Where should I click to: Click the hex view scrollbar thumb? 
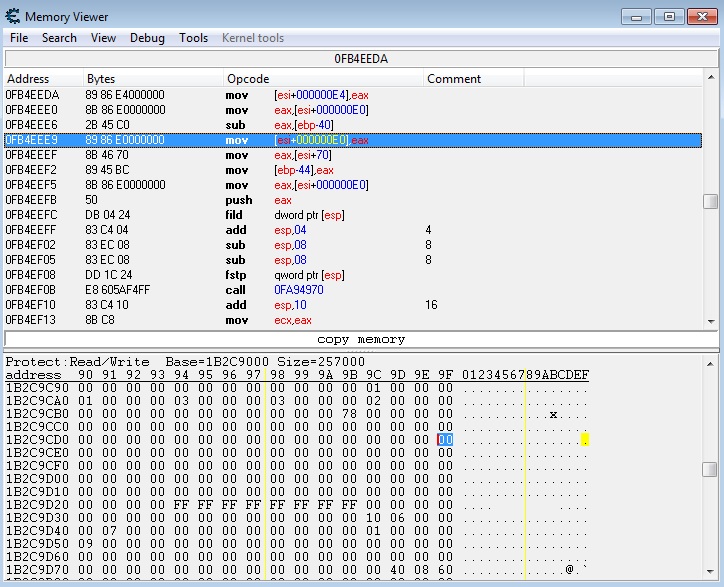tap(710, 469)
